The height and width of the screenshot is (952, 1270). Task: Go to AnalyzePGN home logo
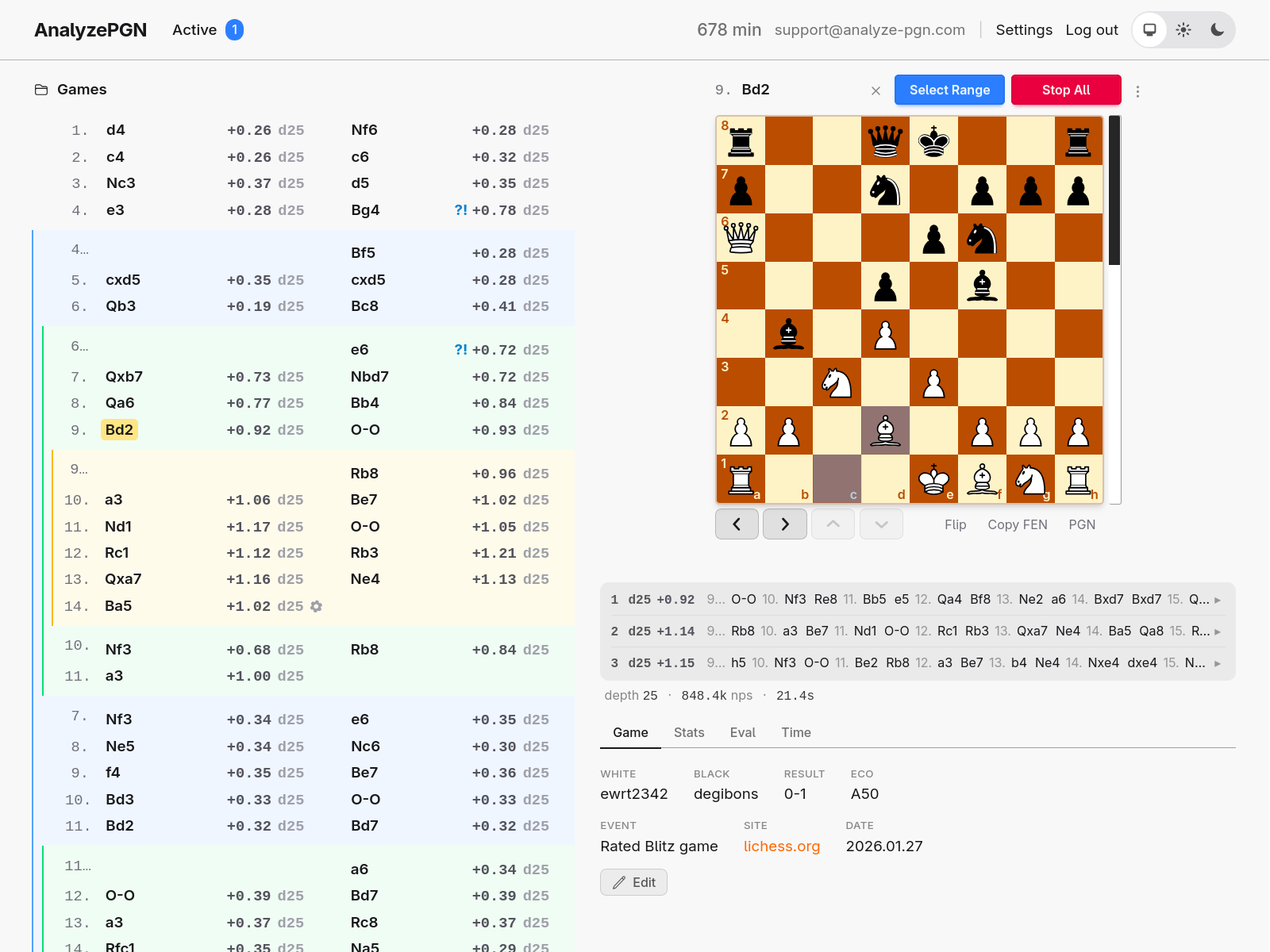(90, 30)
